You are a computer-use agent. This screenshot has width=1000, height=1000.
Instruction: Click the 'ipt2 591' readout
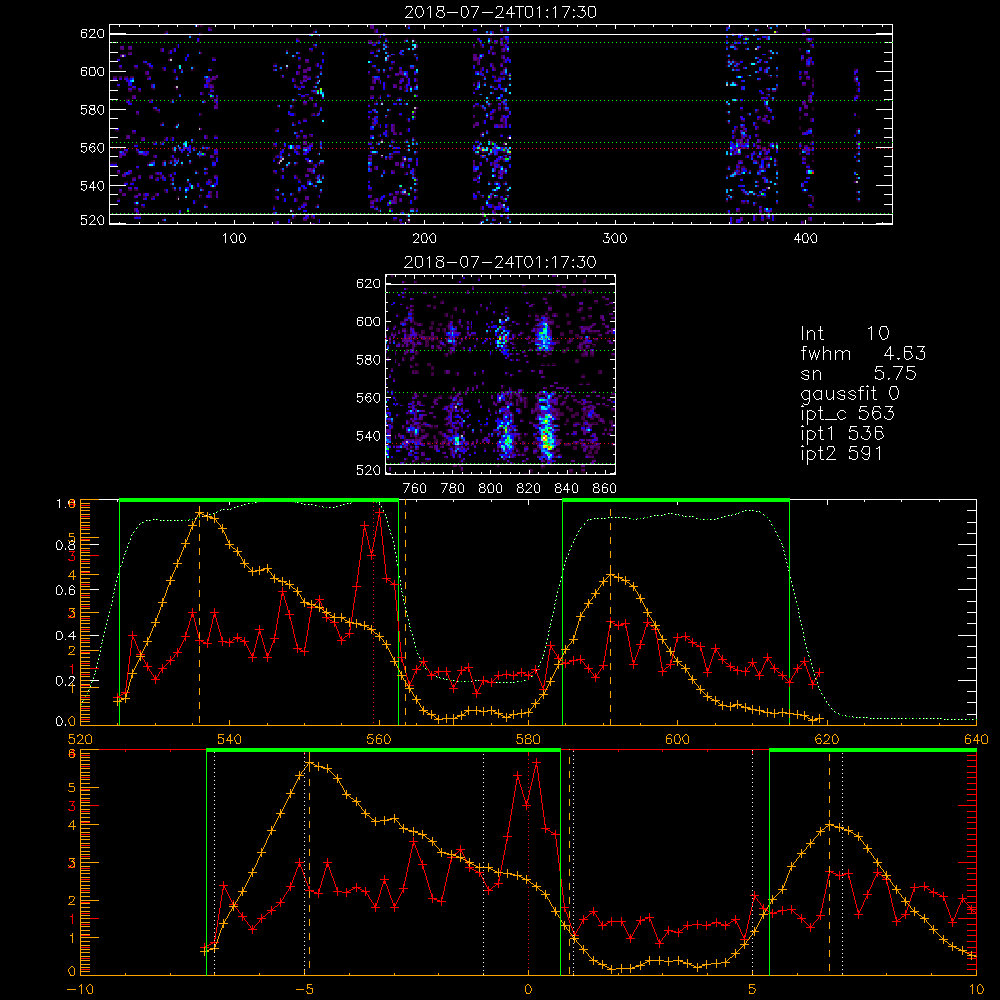pyautogui.click(x=842, y=453)
